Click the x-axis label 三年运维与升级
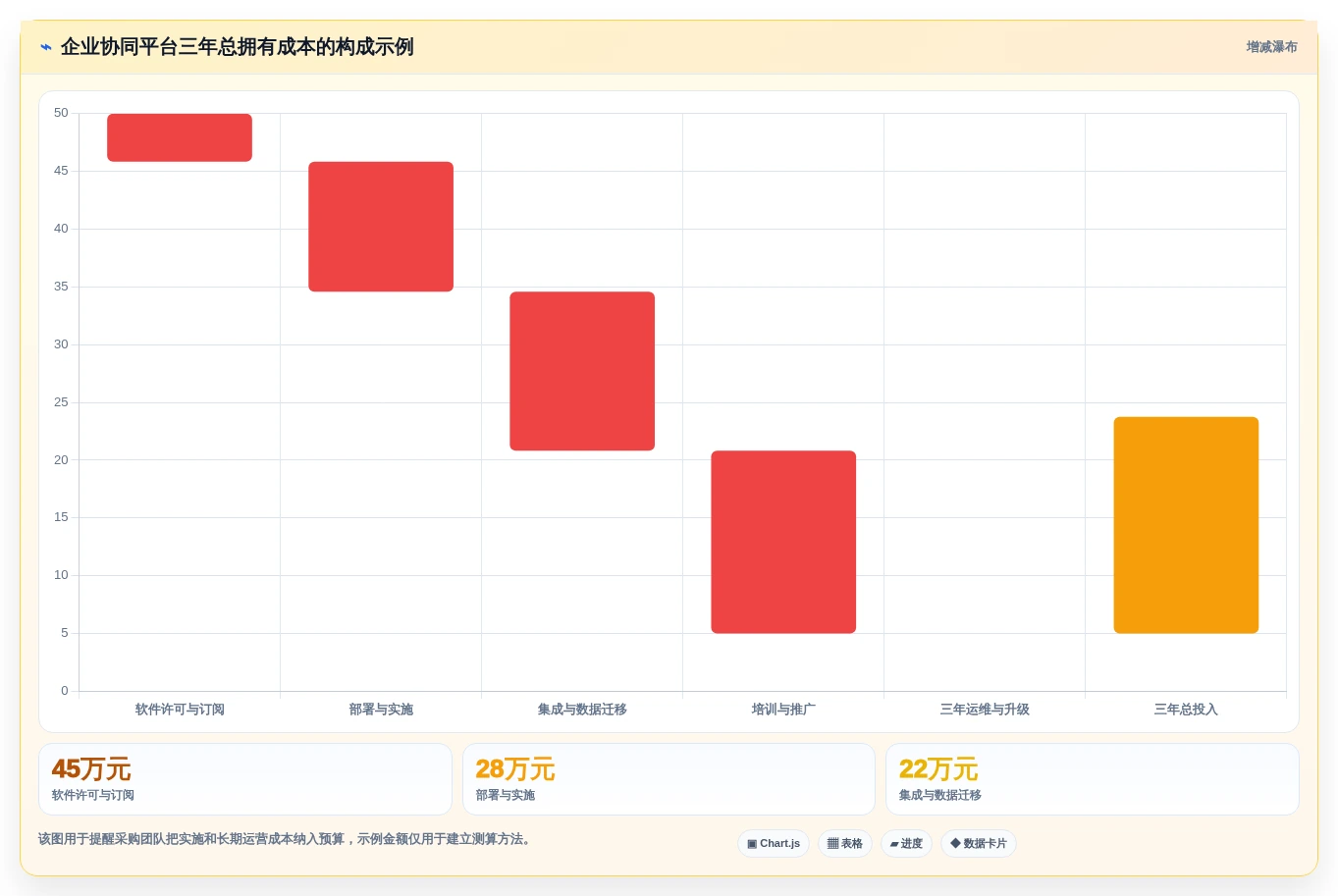 coord(985,710)
